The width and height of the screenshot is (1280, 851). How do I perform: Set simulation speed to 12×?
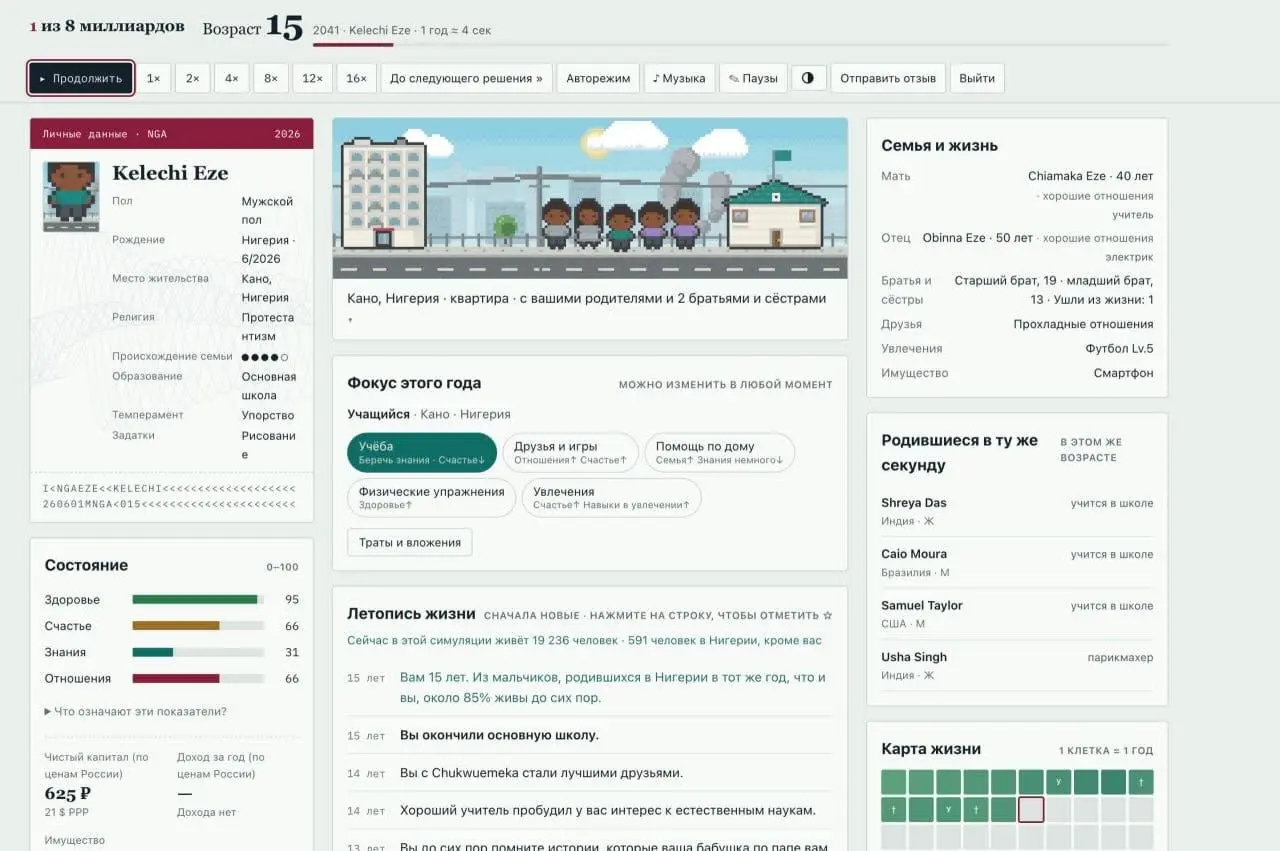312,78
